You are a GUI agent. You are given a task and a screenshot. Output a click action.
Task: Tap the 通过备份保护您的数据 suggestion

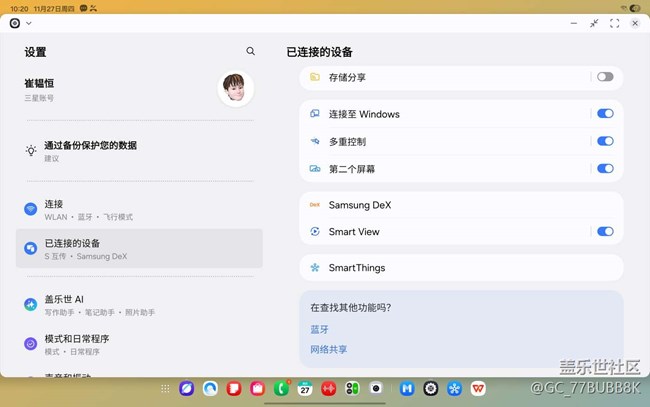(x=139, y=150)
